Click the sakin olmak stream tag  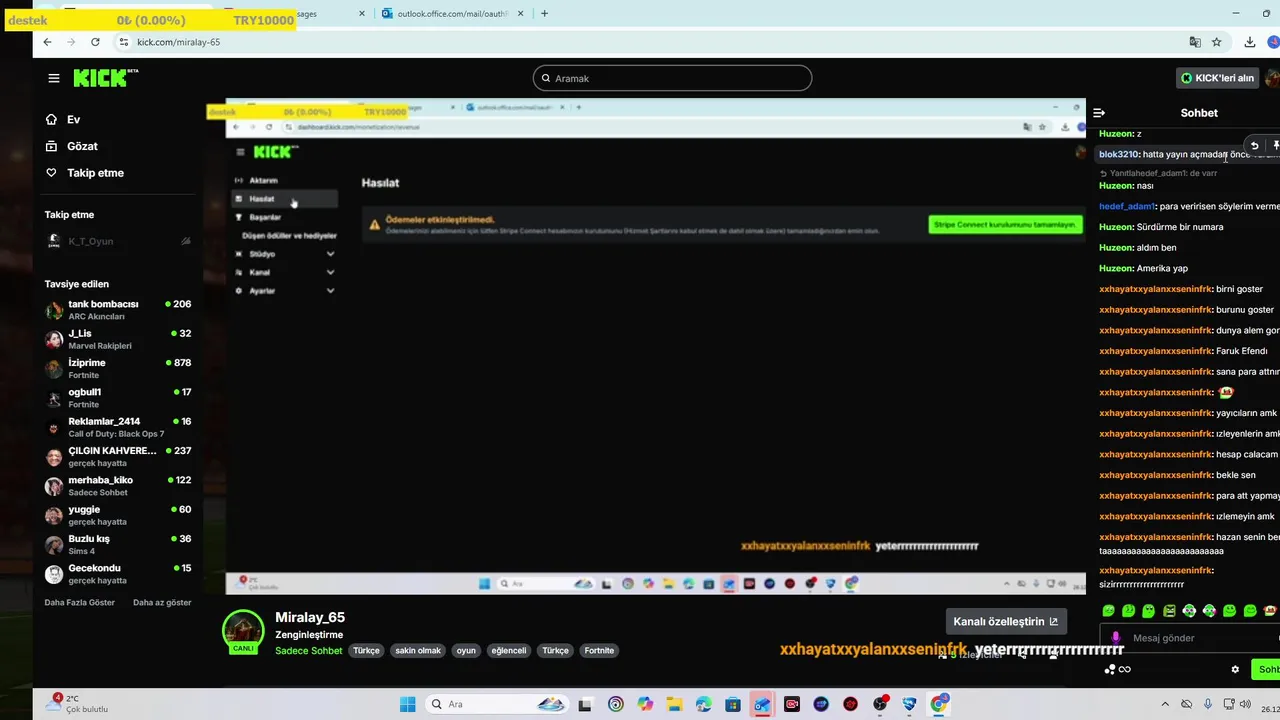point(418,651)
